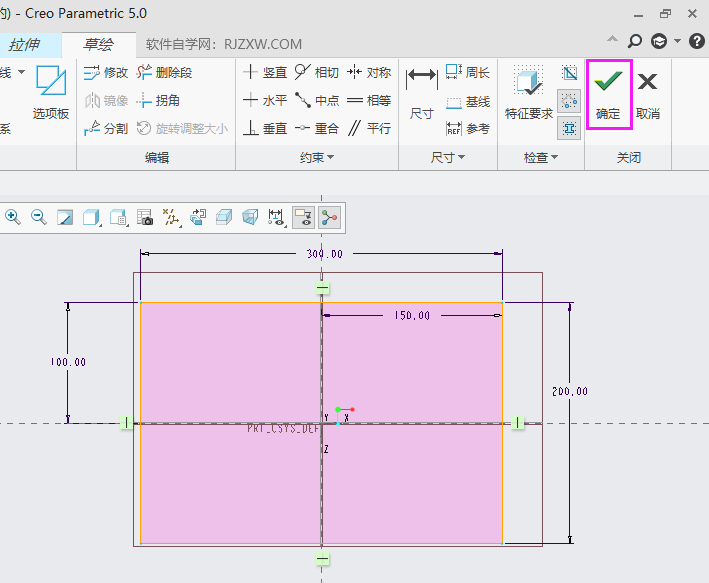
Task: Select the 尺寸 dimension tool
Action: pos(421,93)
